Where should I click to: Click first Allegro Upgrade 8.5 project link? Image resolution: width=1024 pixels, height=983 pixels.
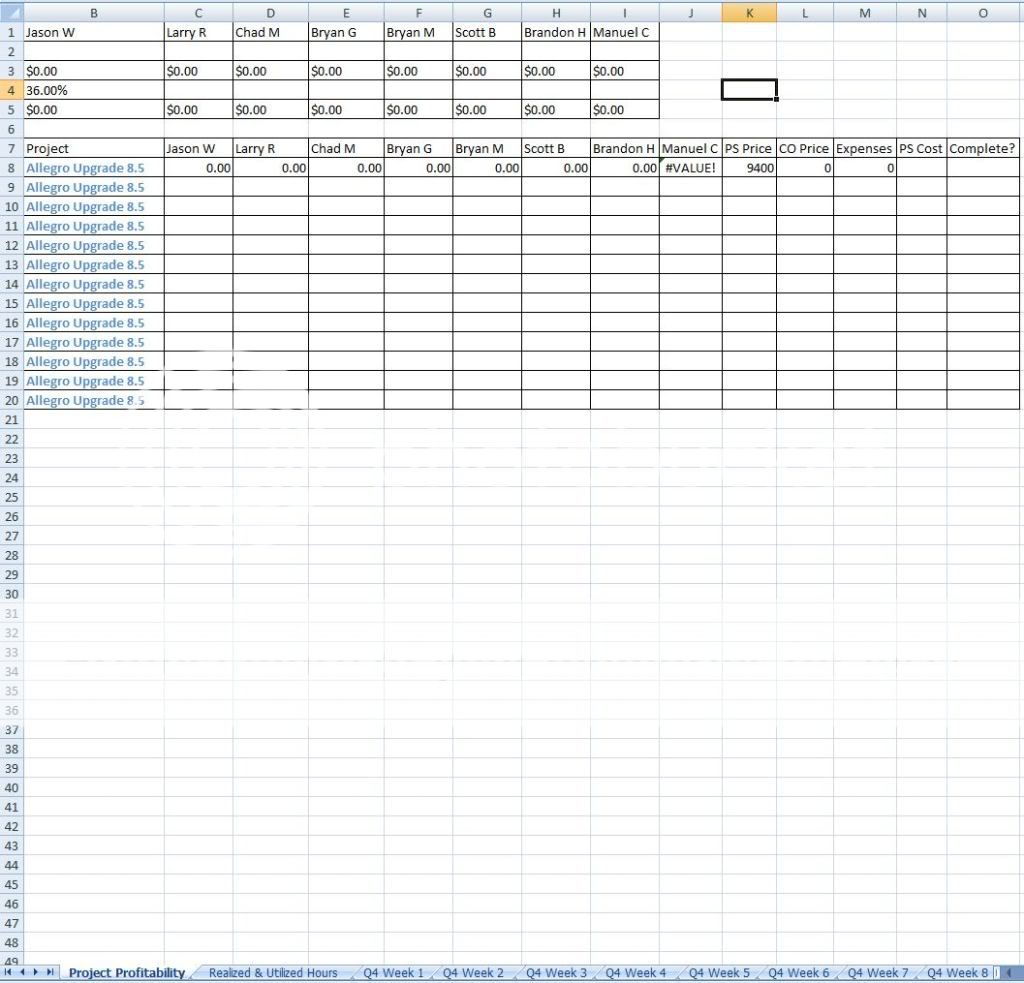coord(85,168)
